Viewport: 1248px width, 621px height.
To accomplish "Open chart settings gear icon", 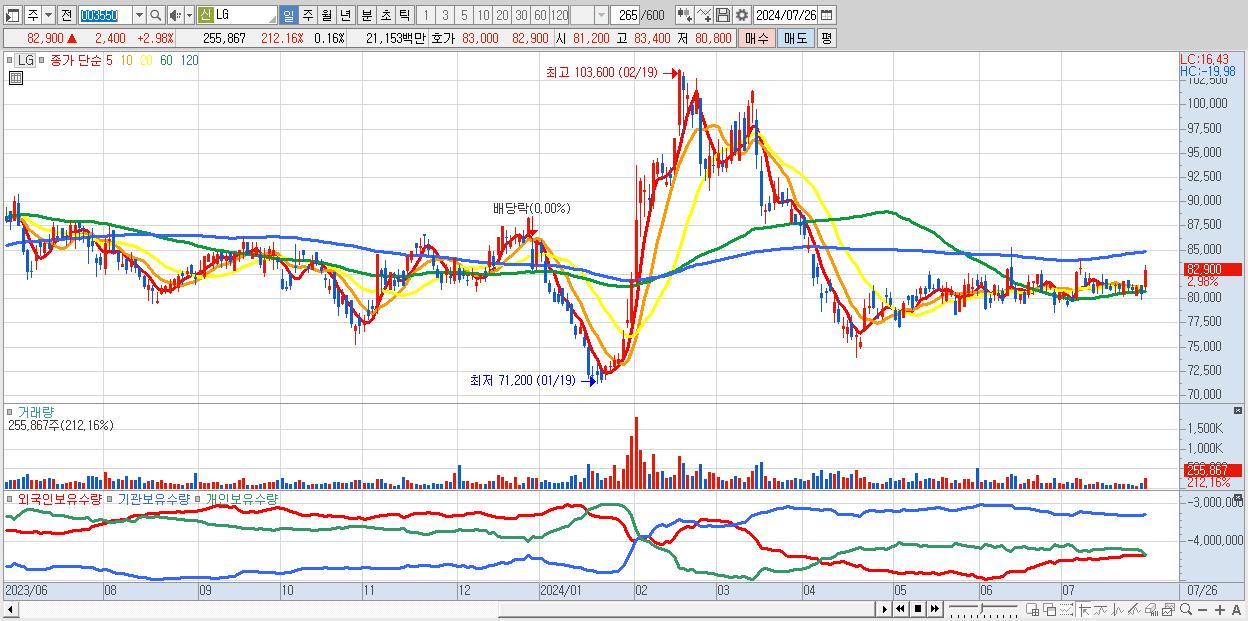I will pos(742,15).
